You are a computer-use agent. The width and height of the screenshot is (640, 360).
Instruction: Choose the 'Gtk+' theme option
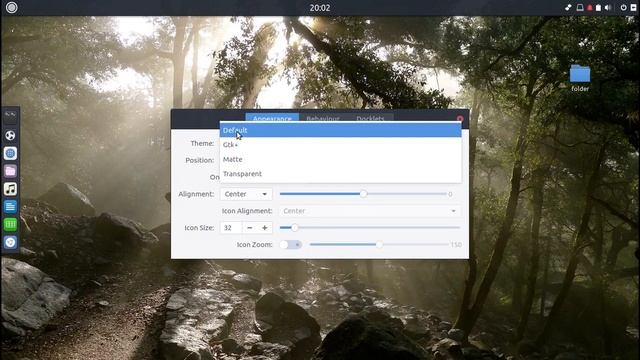(340, 144)
